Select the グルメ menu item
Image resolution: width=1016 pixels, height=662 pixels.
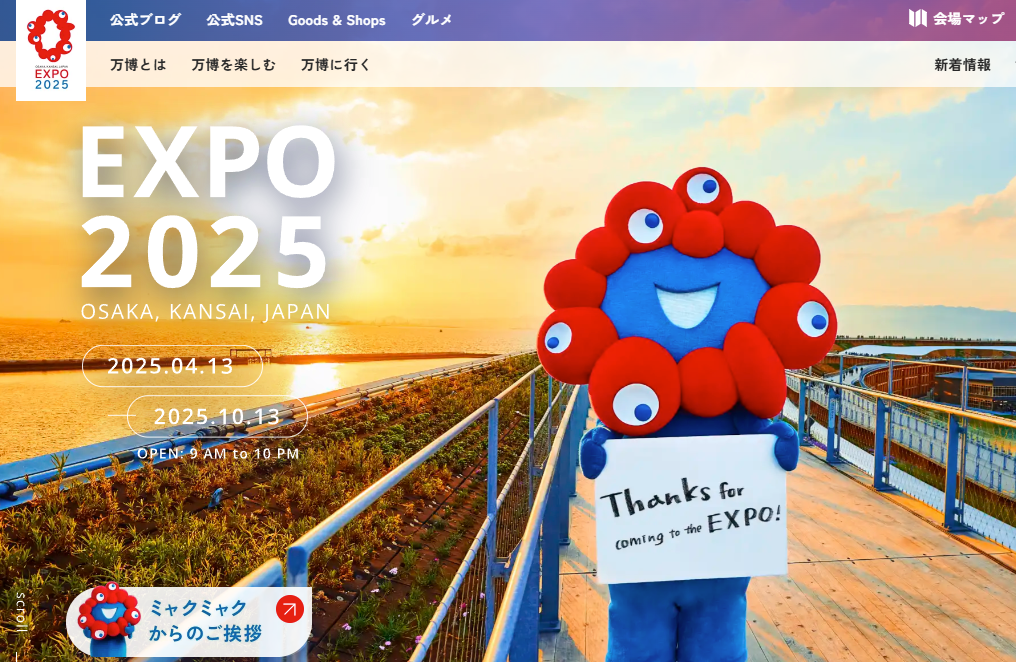(x=431, y=20)
